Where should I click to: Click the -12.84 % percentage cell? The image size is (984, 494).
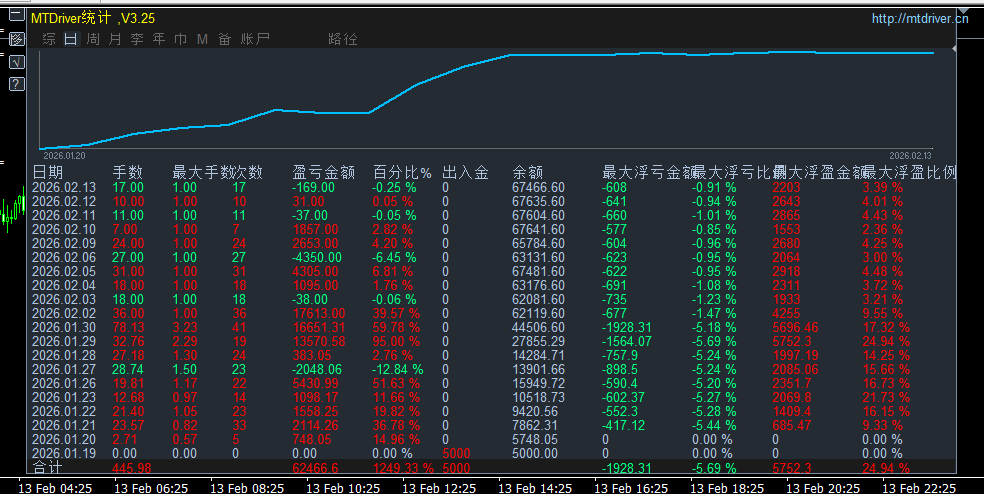[x=398, y=369]
